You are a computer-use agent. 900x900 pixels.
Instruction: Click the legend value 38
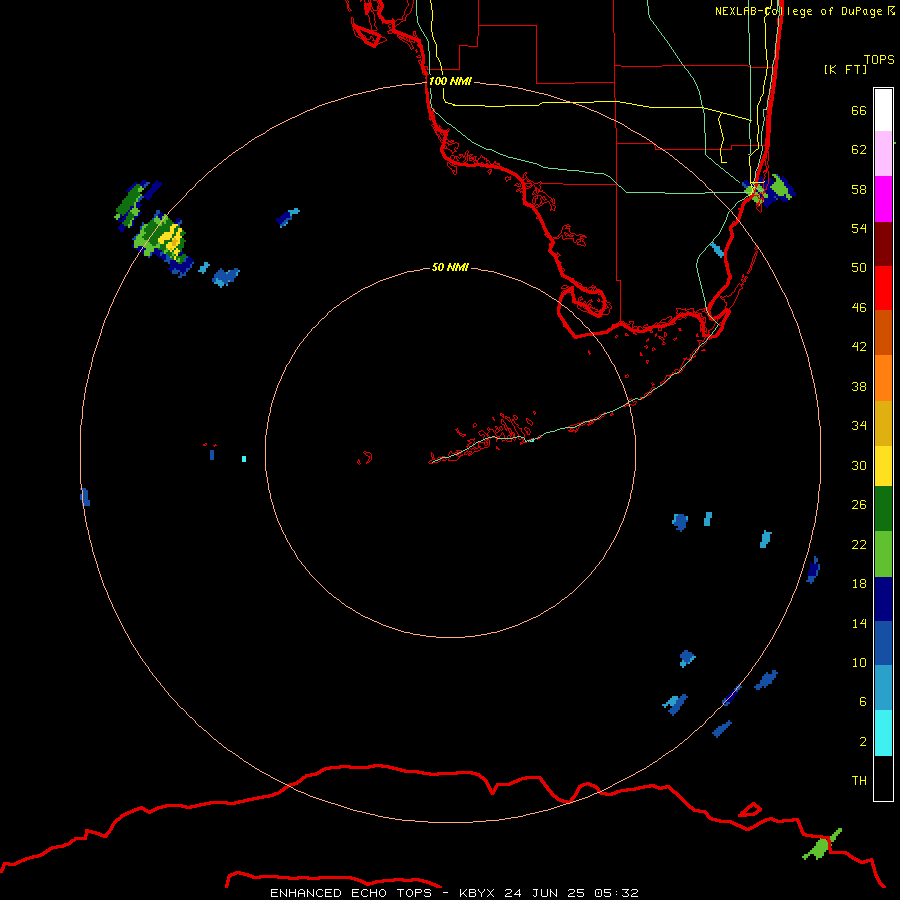pyautogui.click(x=859, y=386)
